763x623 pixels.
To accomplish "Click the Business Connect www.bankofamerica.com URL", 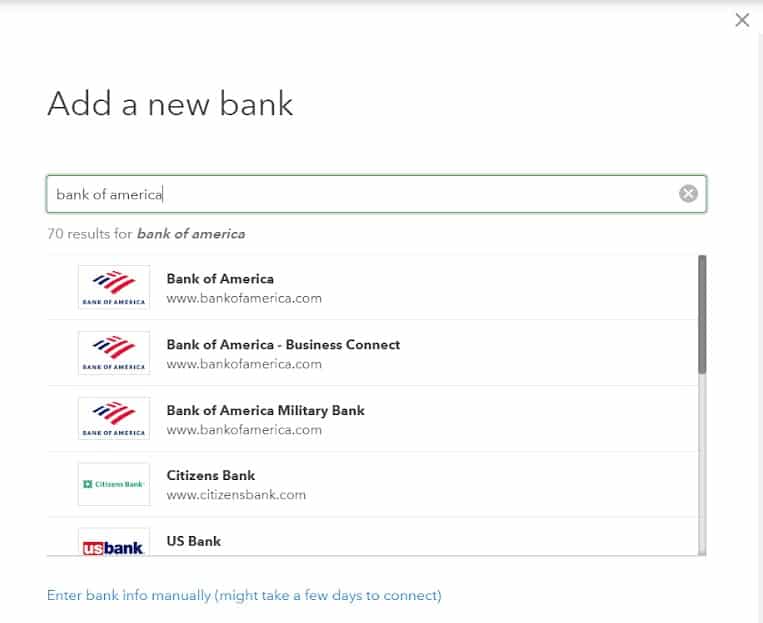I will click(244, 364).
